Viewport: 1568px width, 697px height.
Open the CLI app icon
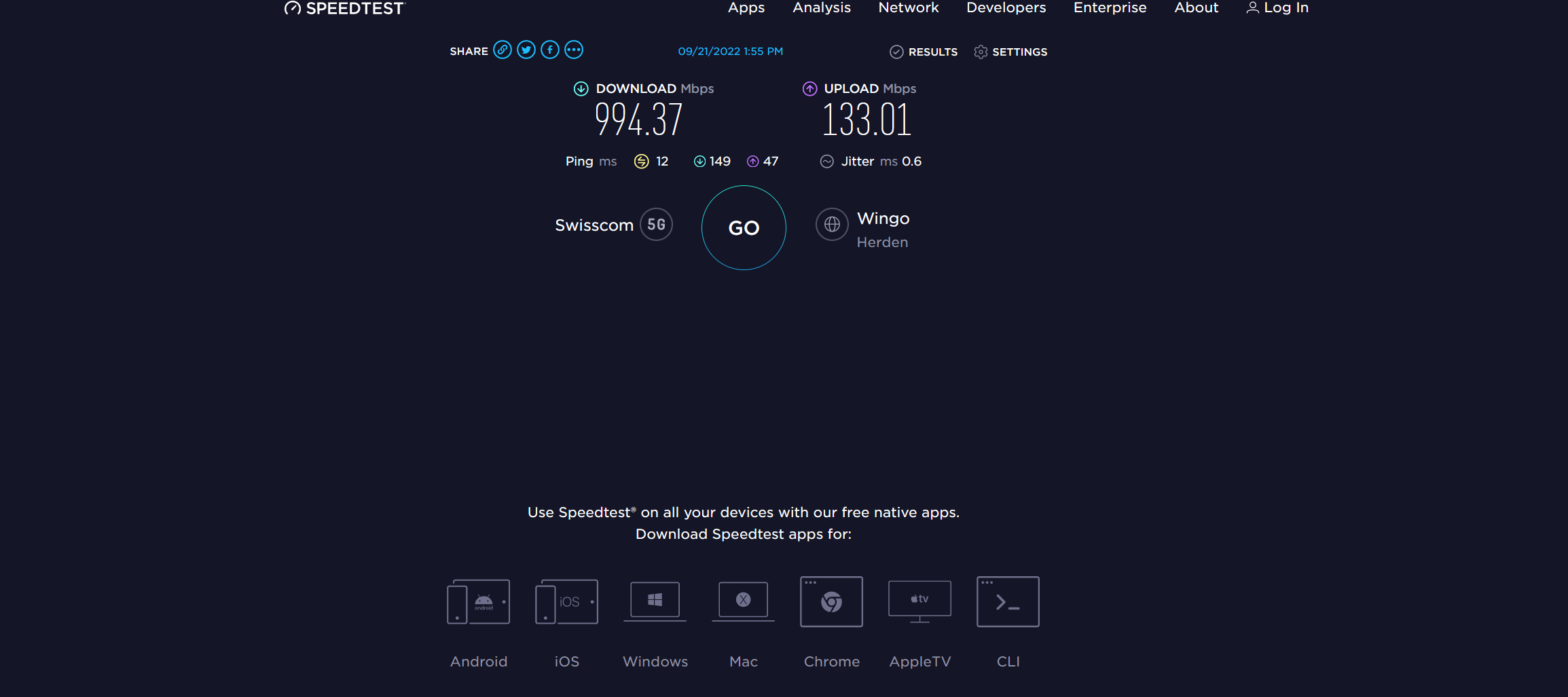[x=1008, y=601]
